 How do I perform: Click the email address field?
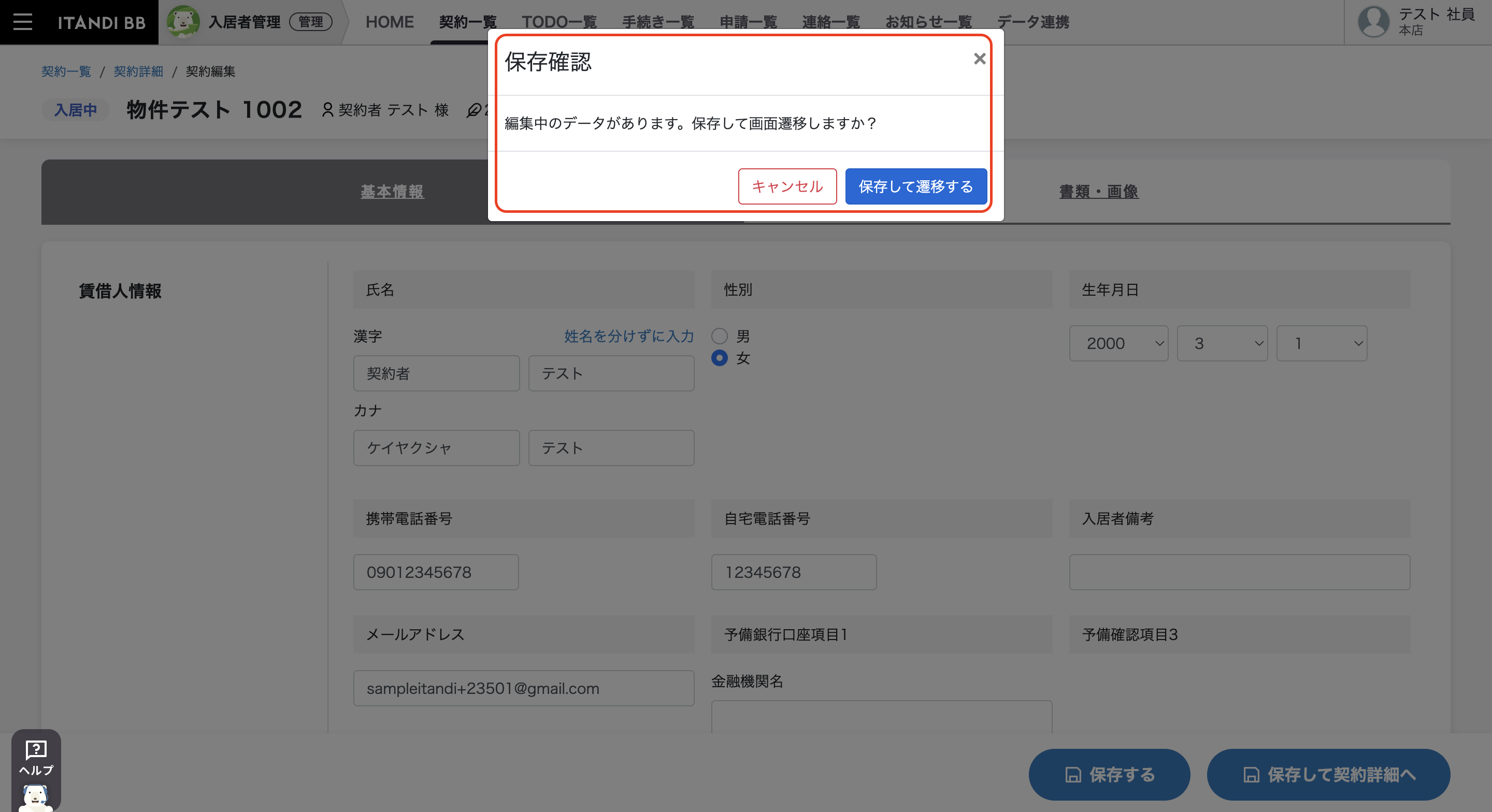point(524,688)
